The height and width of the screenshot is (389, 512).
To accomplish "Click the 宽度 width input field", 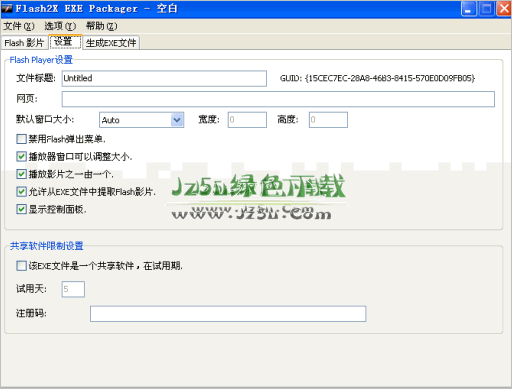I will 247,120.
